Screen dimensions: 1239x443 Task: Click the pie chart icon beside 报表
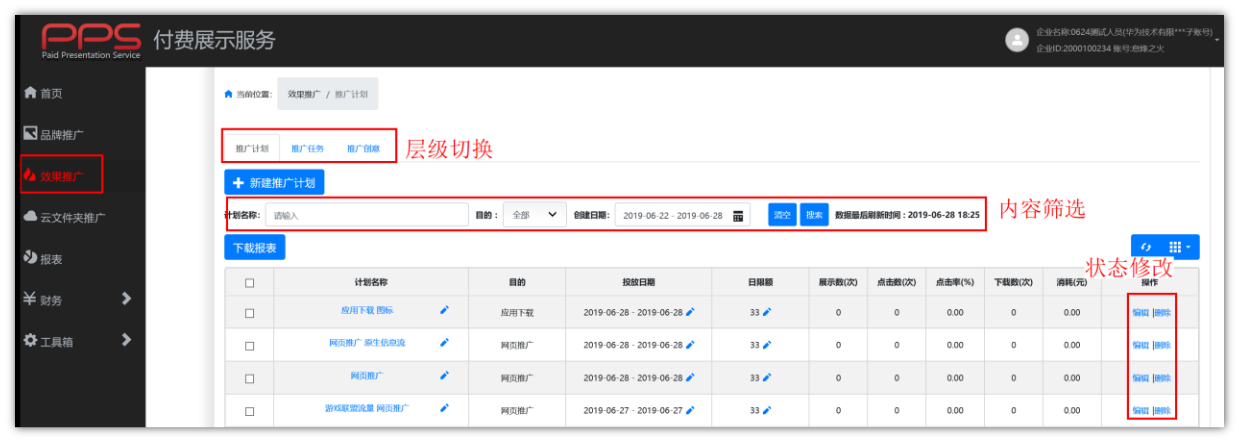[x=30, y=258]
